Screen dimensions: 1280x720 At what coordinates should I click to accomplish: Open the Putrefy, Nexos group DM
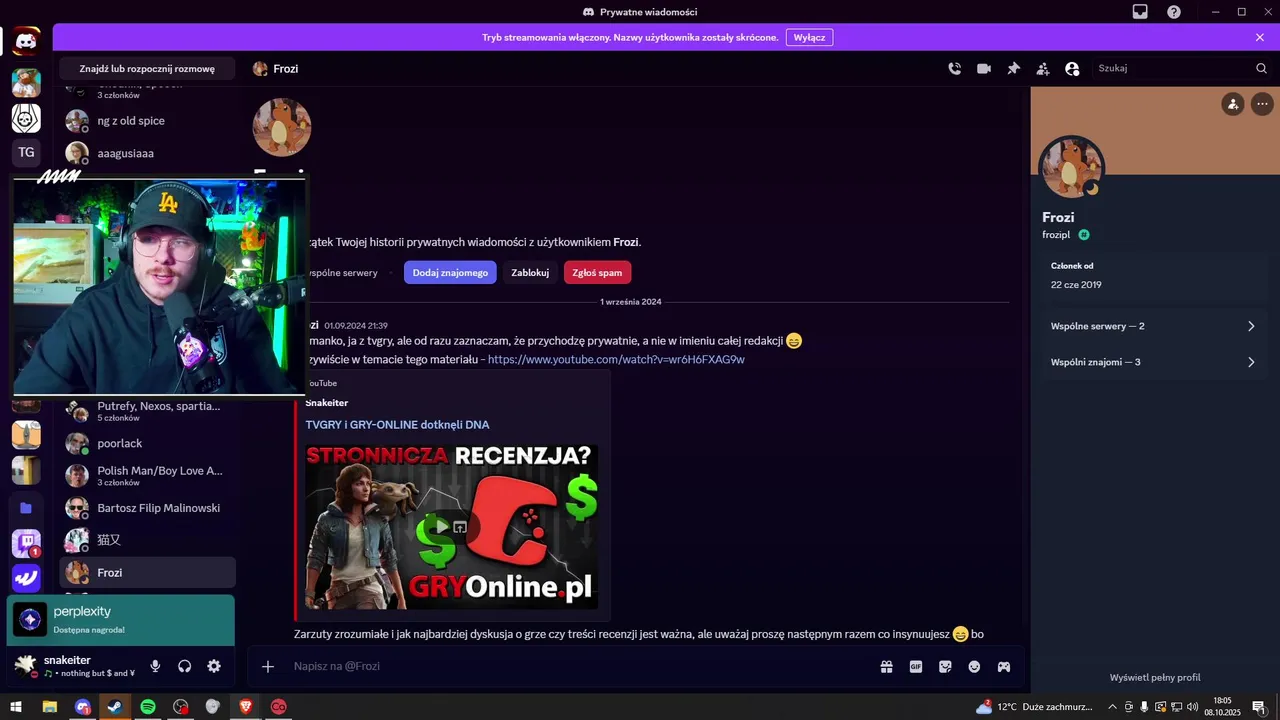click(148, 411)
